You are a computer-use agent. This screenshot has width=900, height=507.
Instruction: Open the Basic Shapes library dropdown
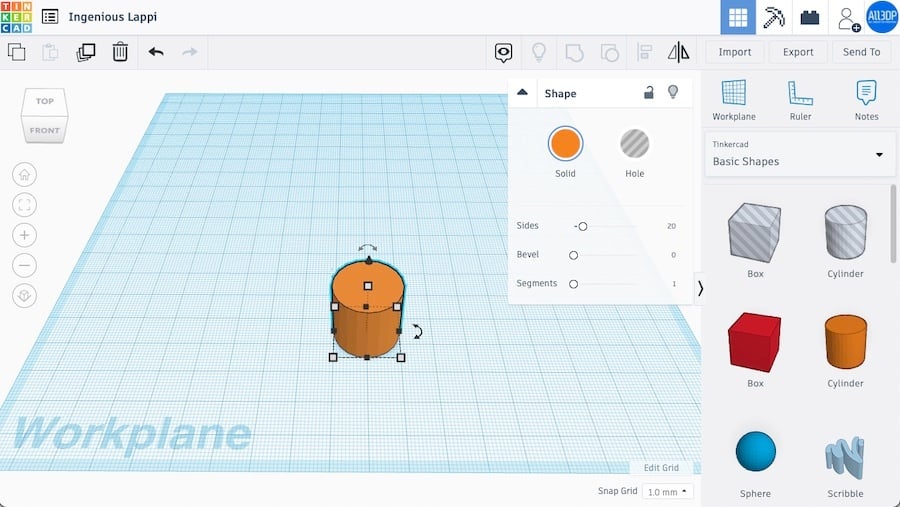(797, 154)
